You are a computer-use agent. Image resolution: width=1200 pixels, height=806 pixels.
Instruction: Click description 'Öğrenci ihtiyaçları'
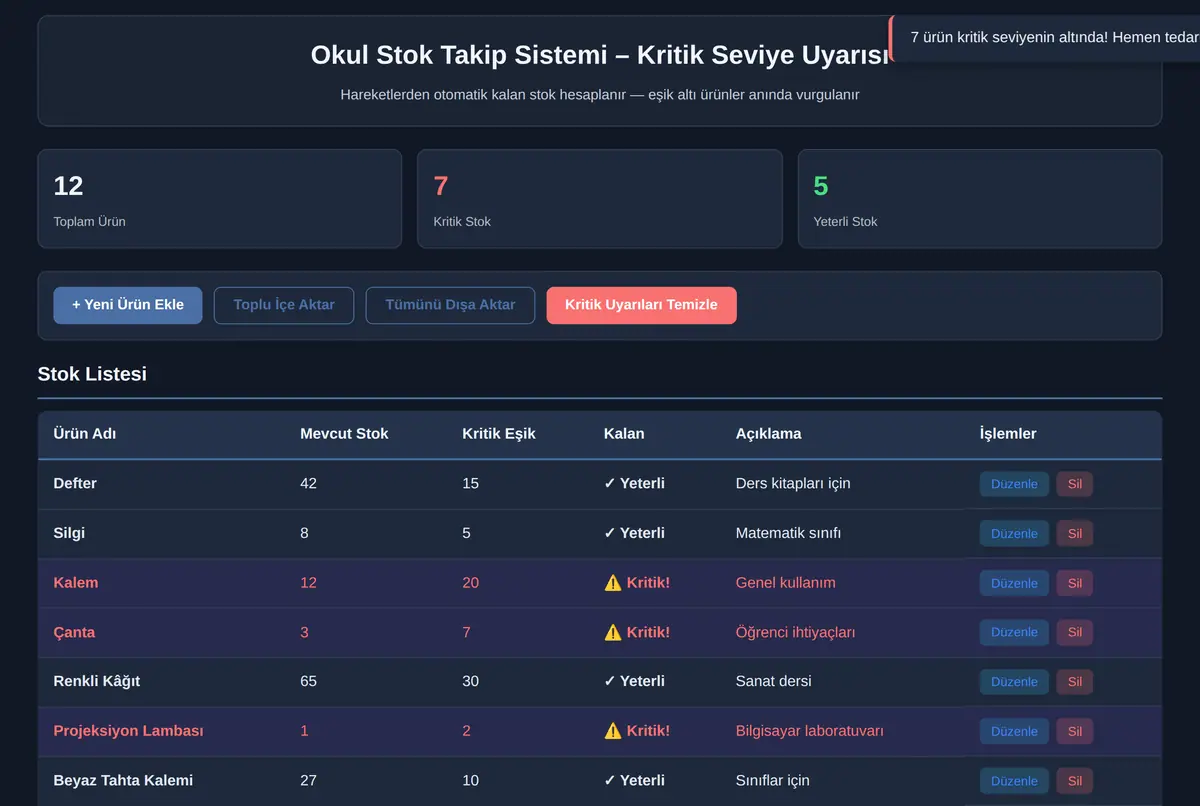[795, 632]
